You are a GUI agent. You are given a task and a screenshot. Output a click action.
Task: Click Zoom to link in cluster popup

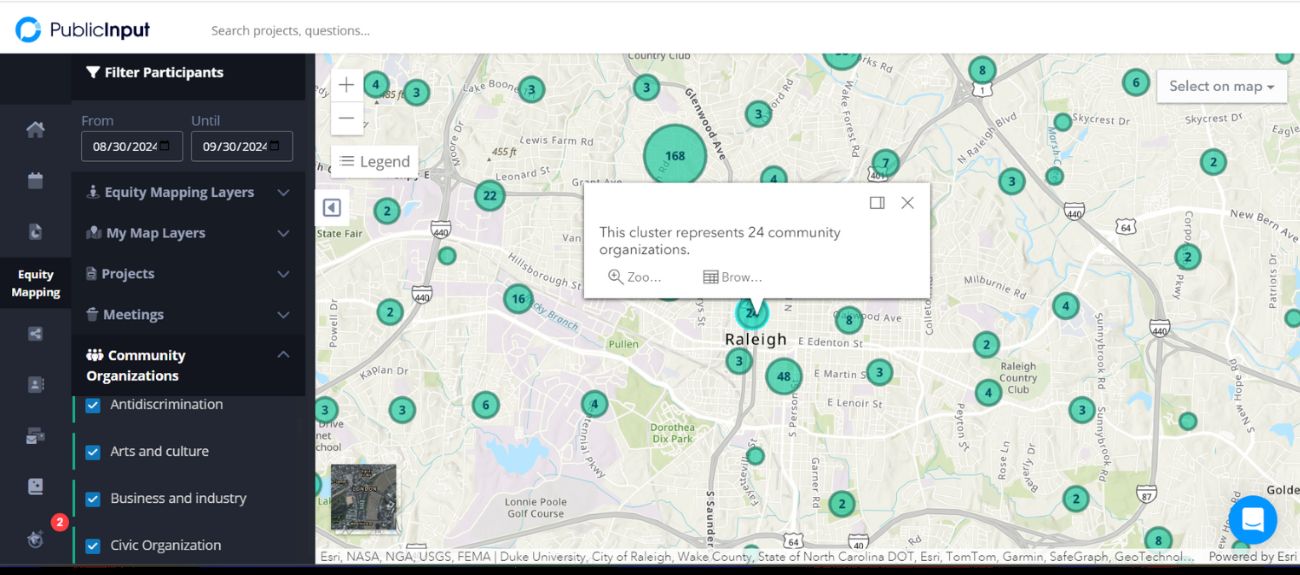tap(635, 277)
